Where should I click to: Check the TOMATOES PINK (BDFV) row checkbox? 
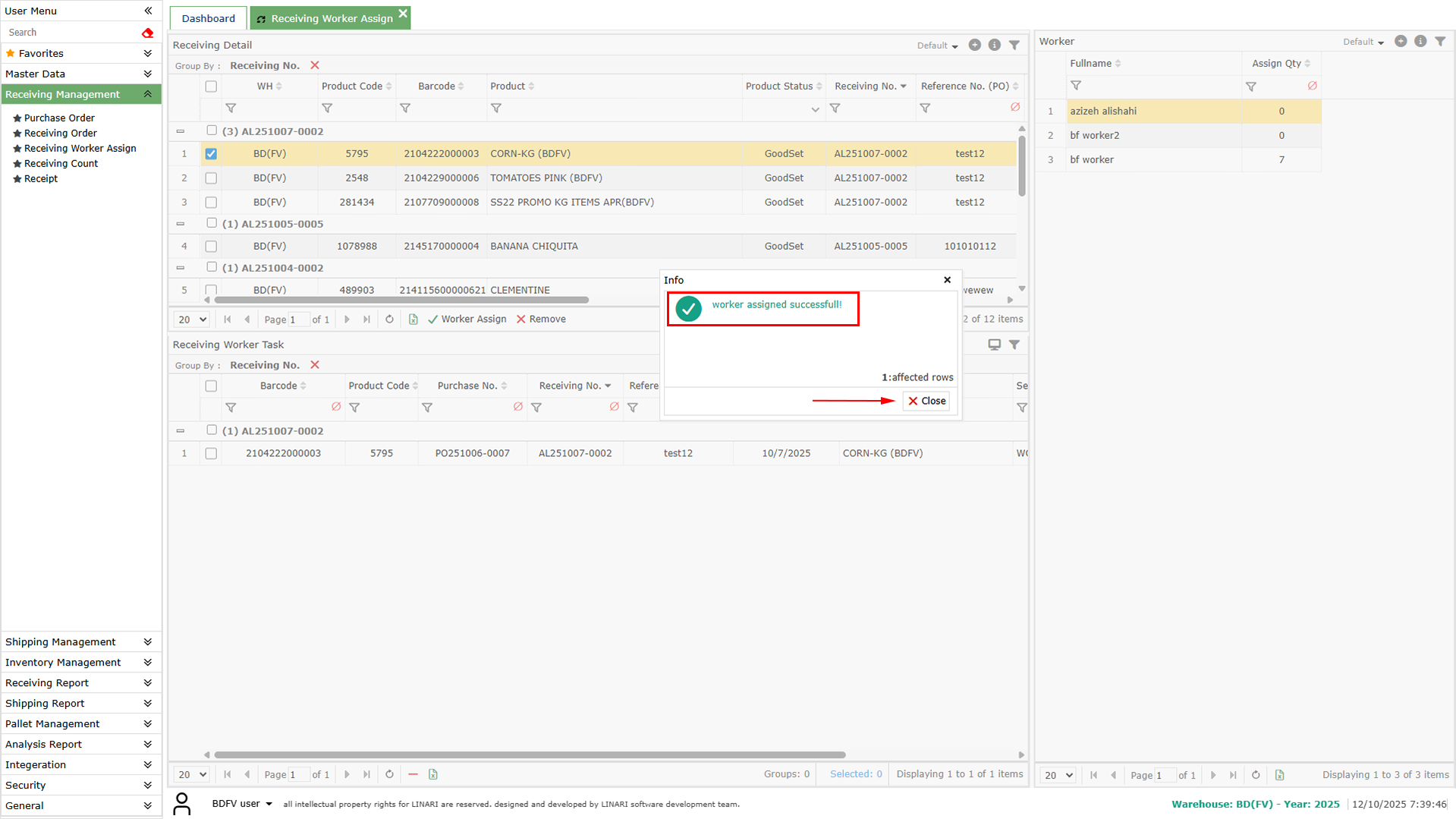point(211,178)
